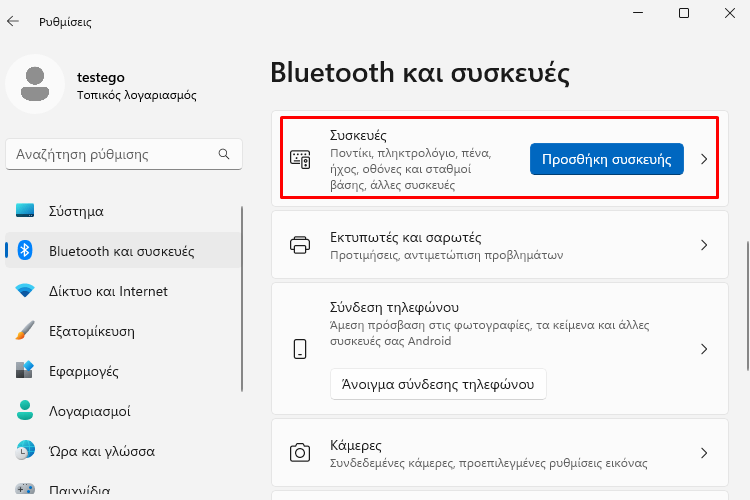This screenshot has width=750, height=500.
Task: Select Bluetooth και συσκευές in sidebar
Action: 123,251
